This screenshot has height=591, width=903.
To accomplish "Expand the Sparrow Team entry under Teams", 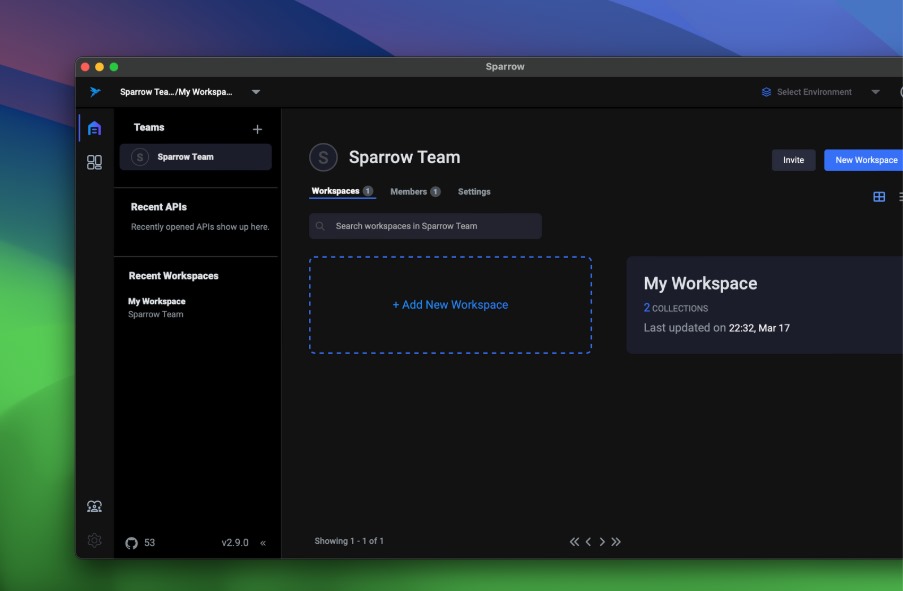I will [x=196, y=156].
